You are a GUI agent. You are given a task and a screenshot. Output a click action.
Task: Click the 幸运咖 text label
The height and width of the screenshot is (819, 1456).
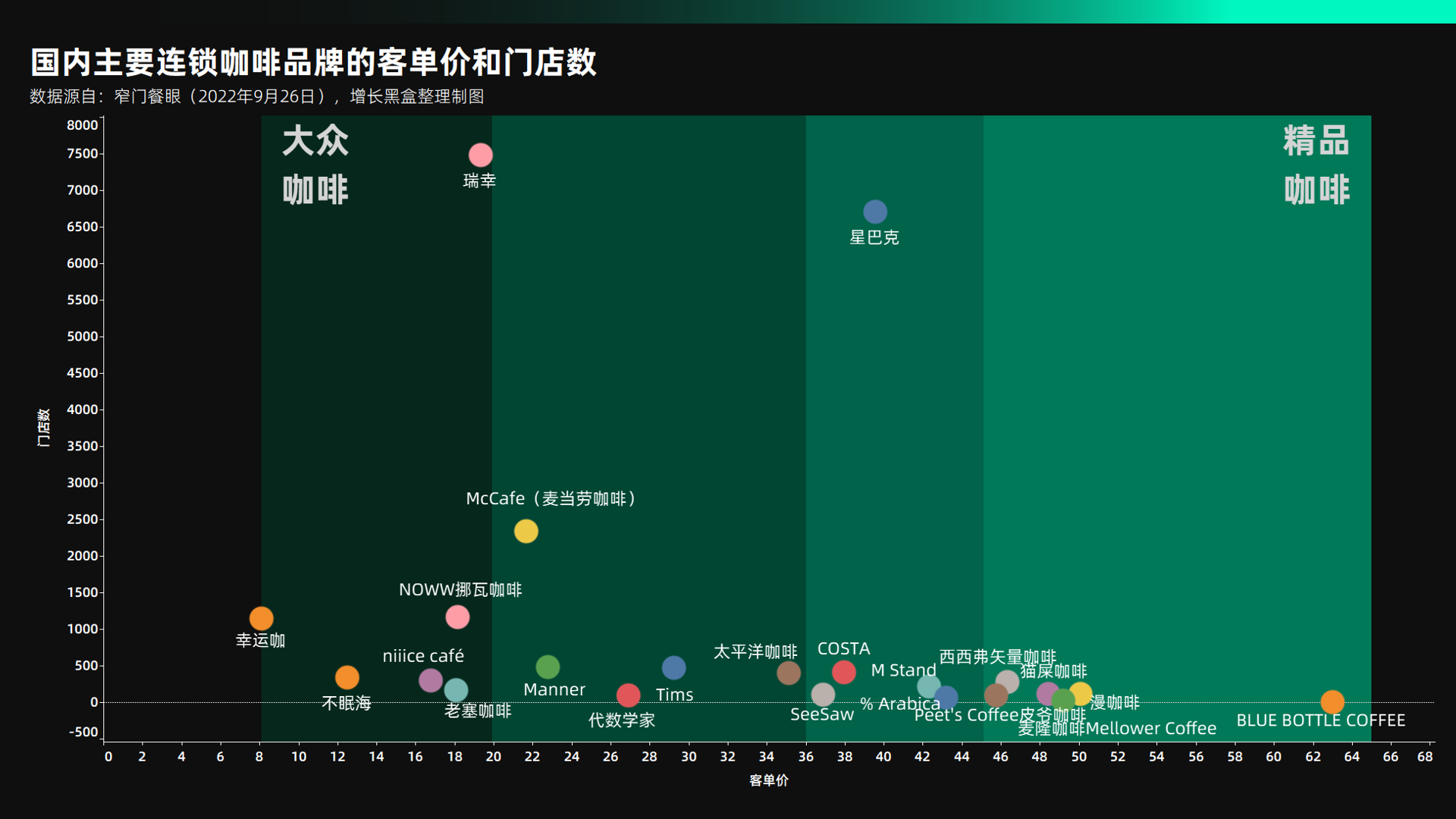coord(260,640)
